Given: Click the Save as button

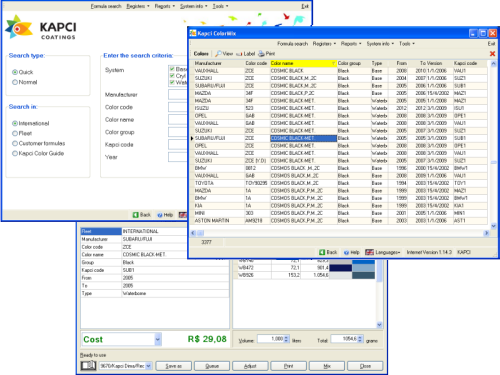Looking at the screenshot, I should coord(173,366).
